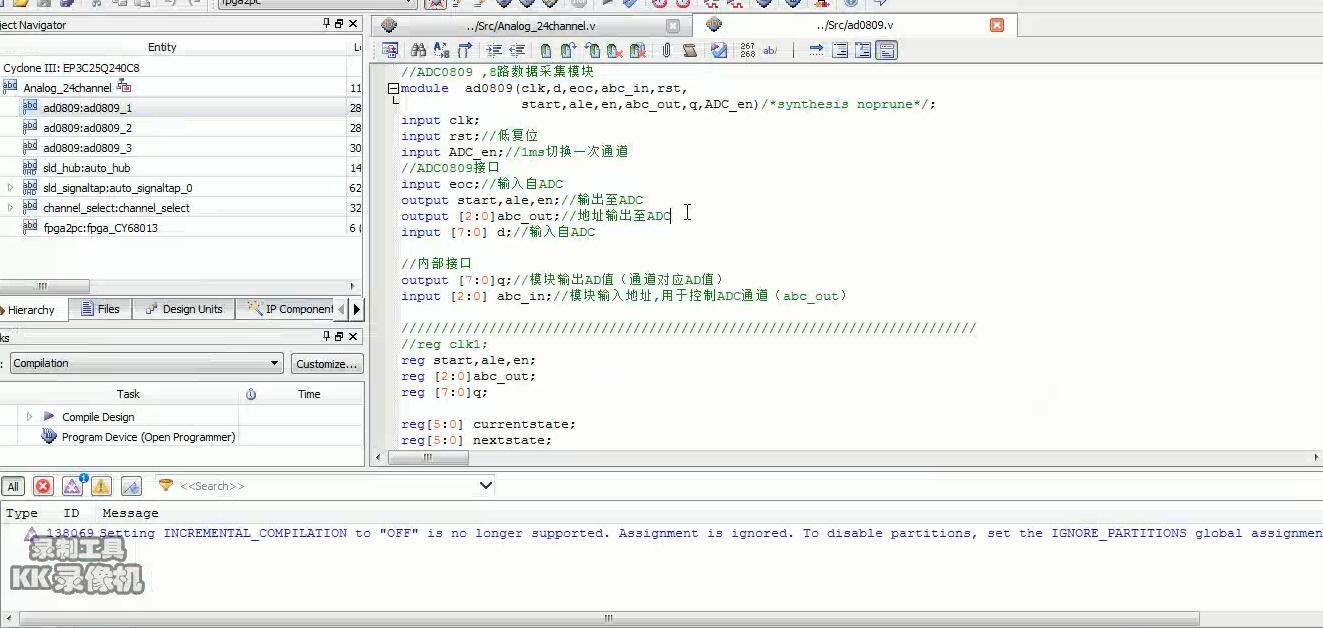Click the flagged messages filter icon
Viewport: 1323px width, 628px height.
(130, 486)
